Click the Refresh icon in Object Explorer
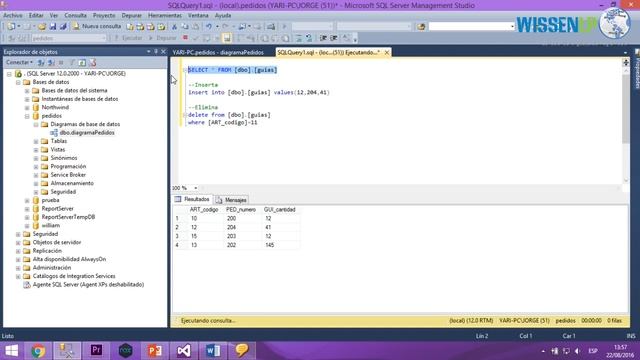Screen dimensions: 640x360 pos(82,63)
